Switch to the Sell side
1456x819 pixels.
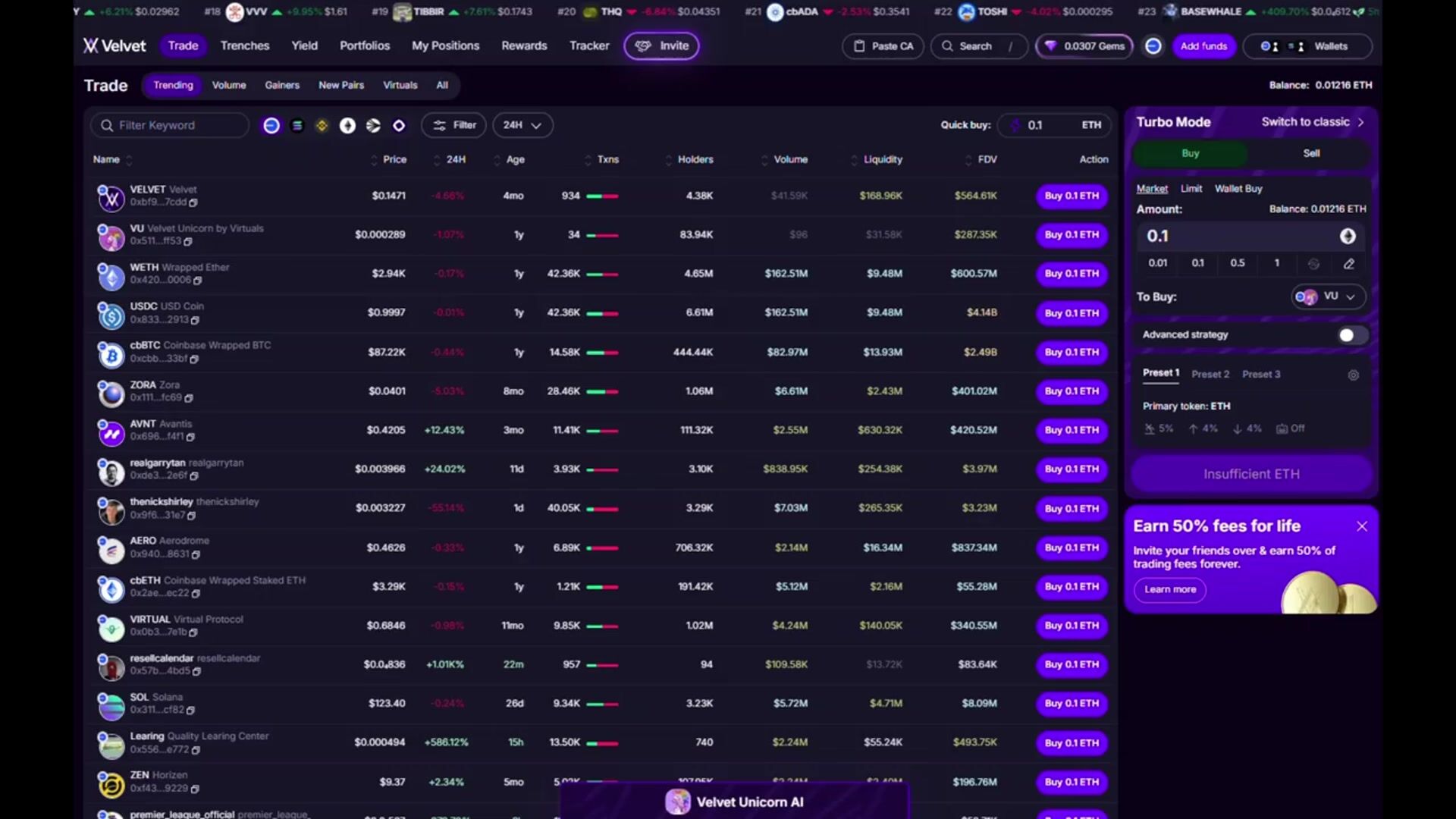[x=1311, y=153]
